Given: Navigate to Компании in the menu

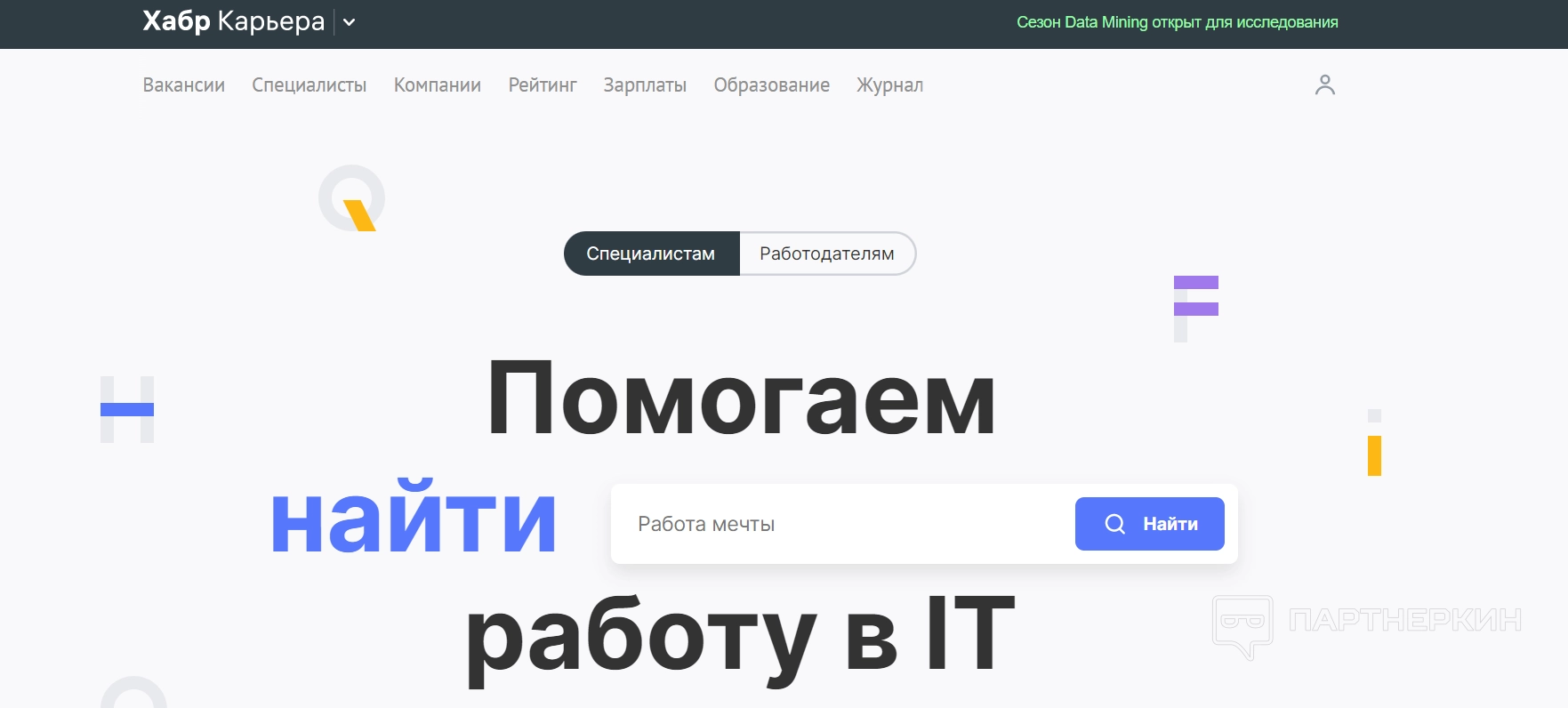Looking at the screenshot, I should (437, 85).
